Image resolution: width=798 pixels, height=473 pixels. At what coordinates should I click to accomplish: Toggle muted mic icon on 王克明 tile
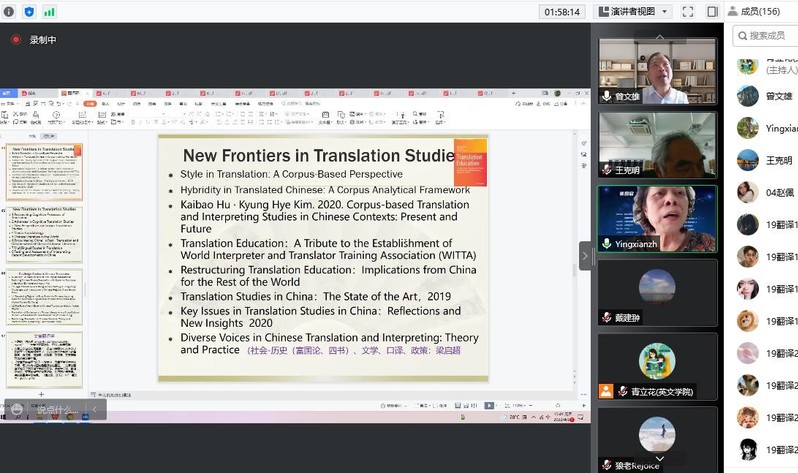(606, 170)
